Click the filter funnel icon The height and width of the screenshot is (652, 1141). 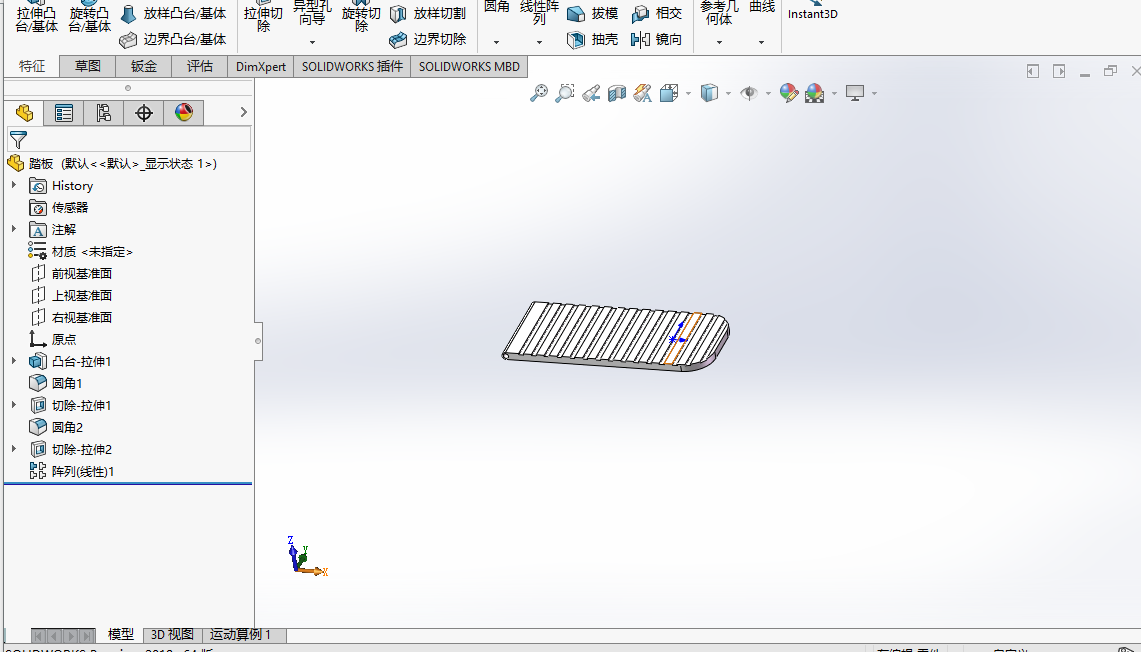(x=19, y=140)
